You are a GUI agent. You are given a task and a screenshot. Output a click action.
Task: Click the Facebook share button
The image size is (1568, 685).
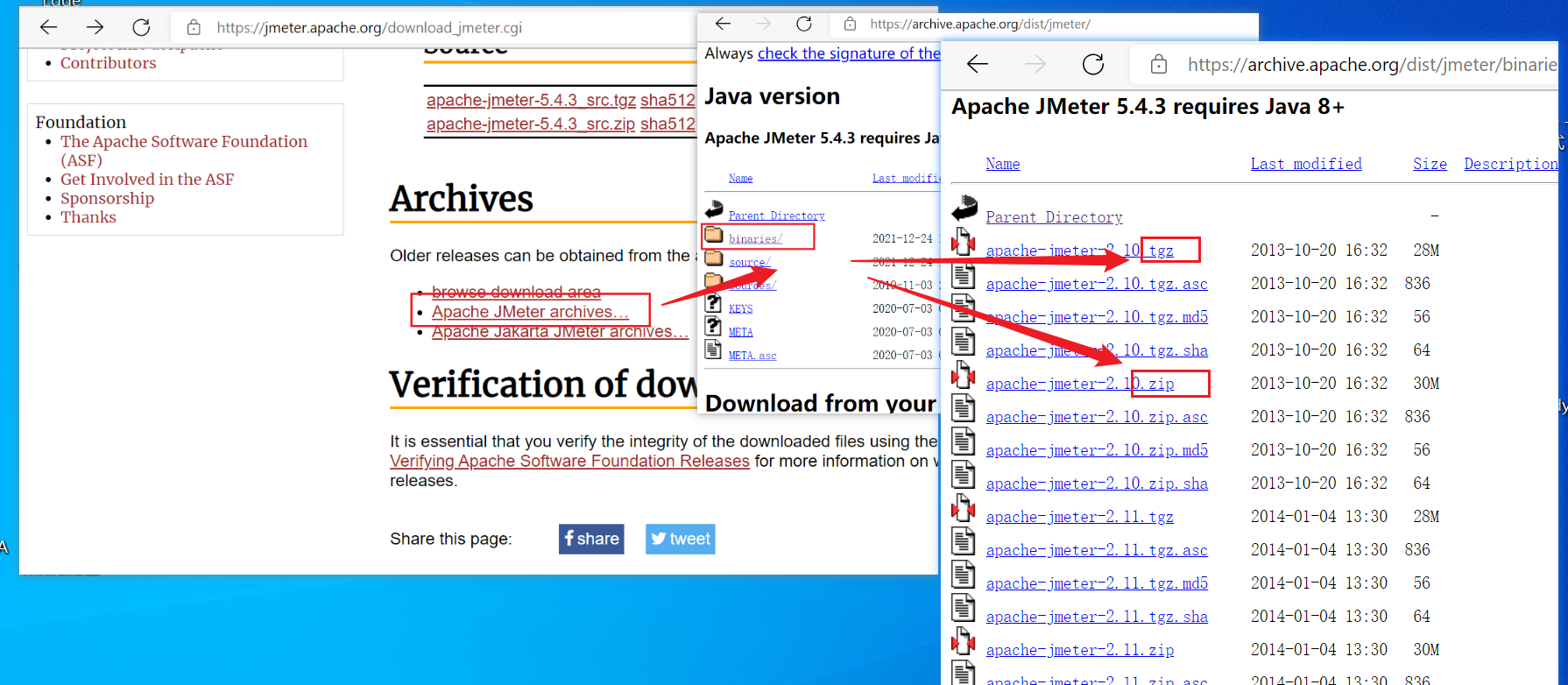[591, 539]
